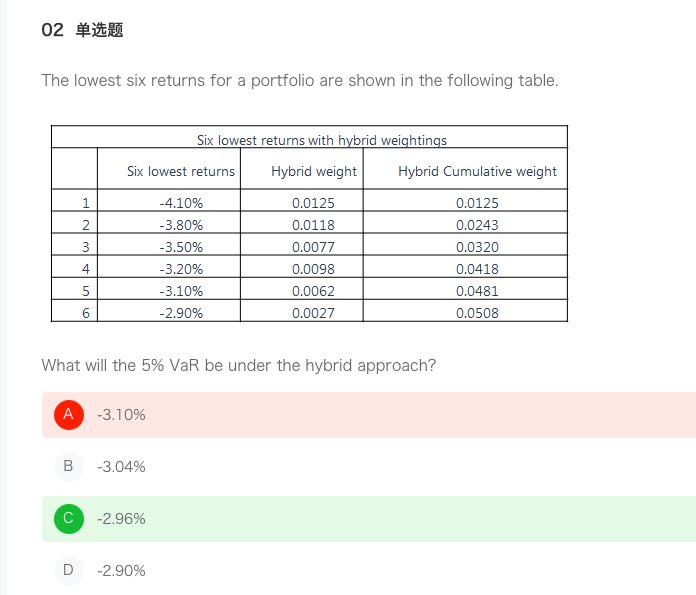
Task: Select answer option A circle
Action: click(x=68, y=414)
